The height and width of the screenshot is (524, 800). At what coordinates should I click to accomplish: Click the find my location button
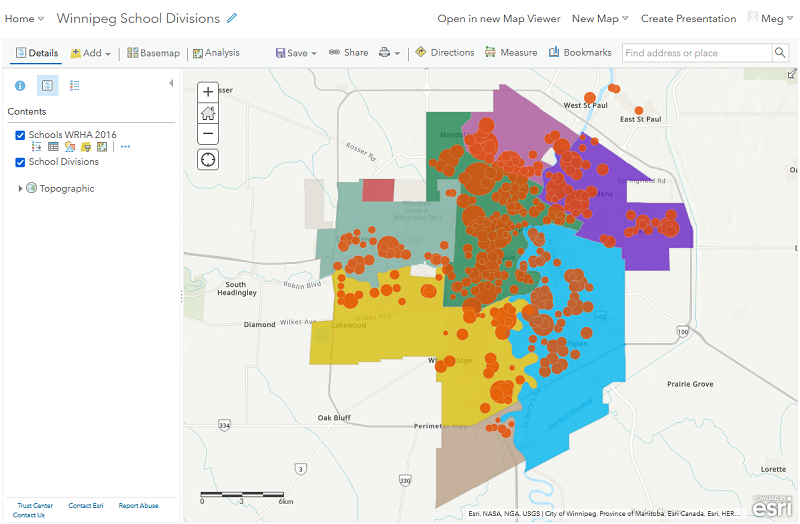click(208, 159)
